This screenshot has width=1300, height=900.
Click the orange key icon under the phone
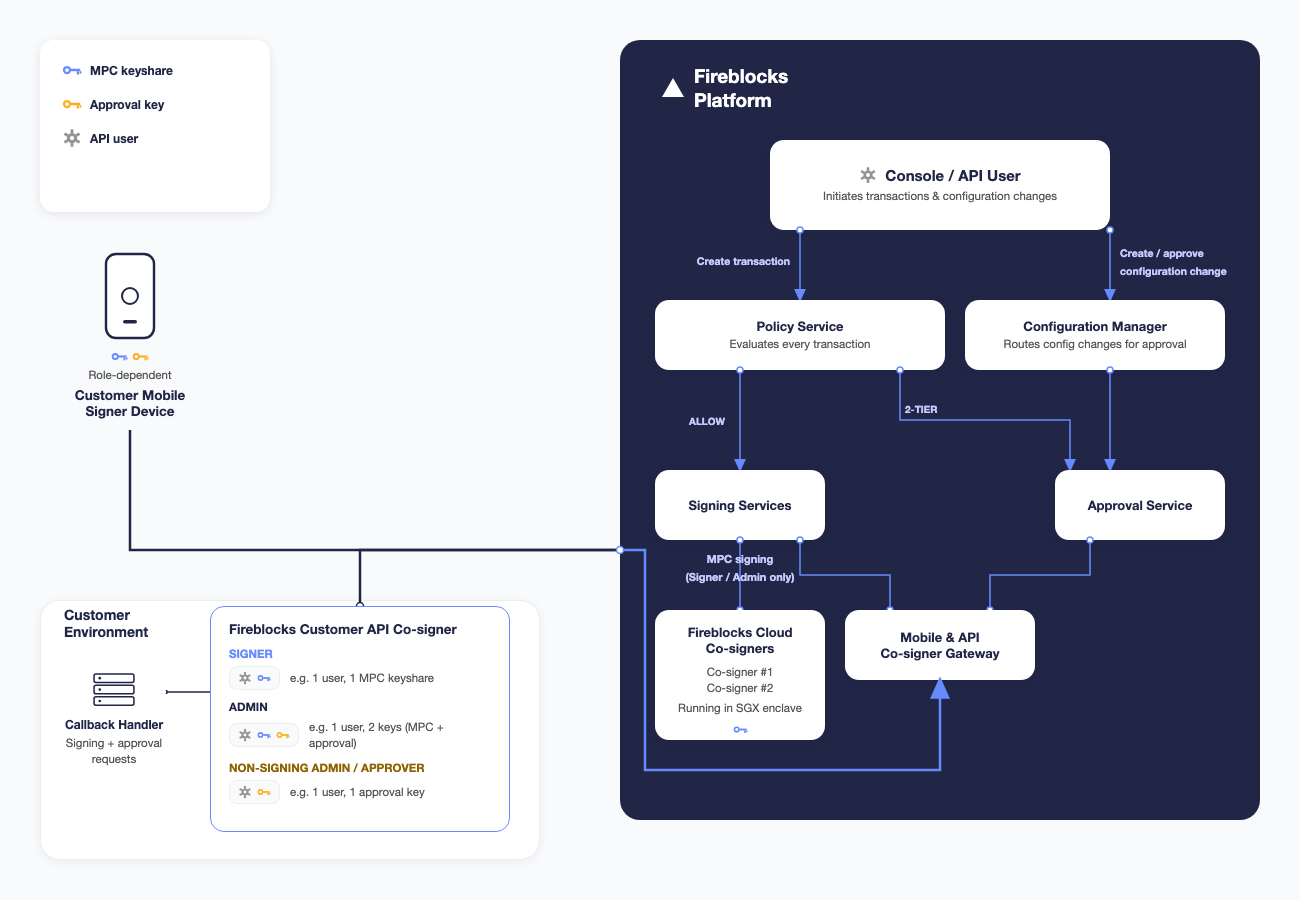(141, 357)
